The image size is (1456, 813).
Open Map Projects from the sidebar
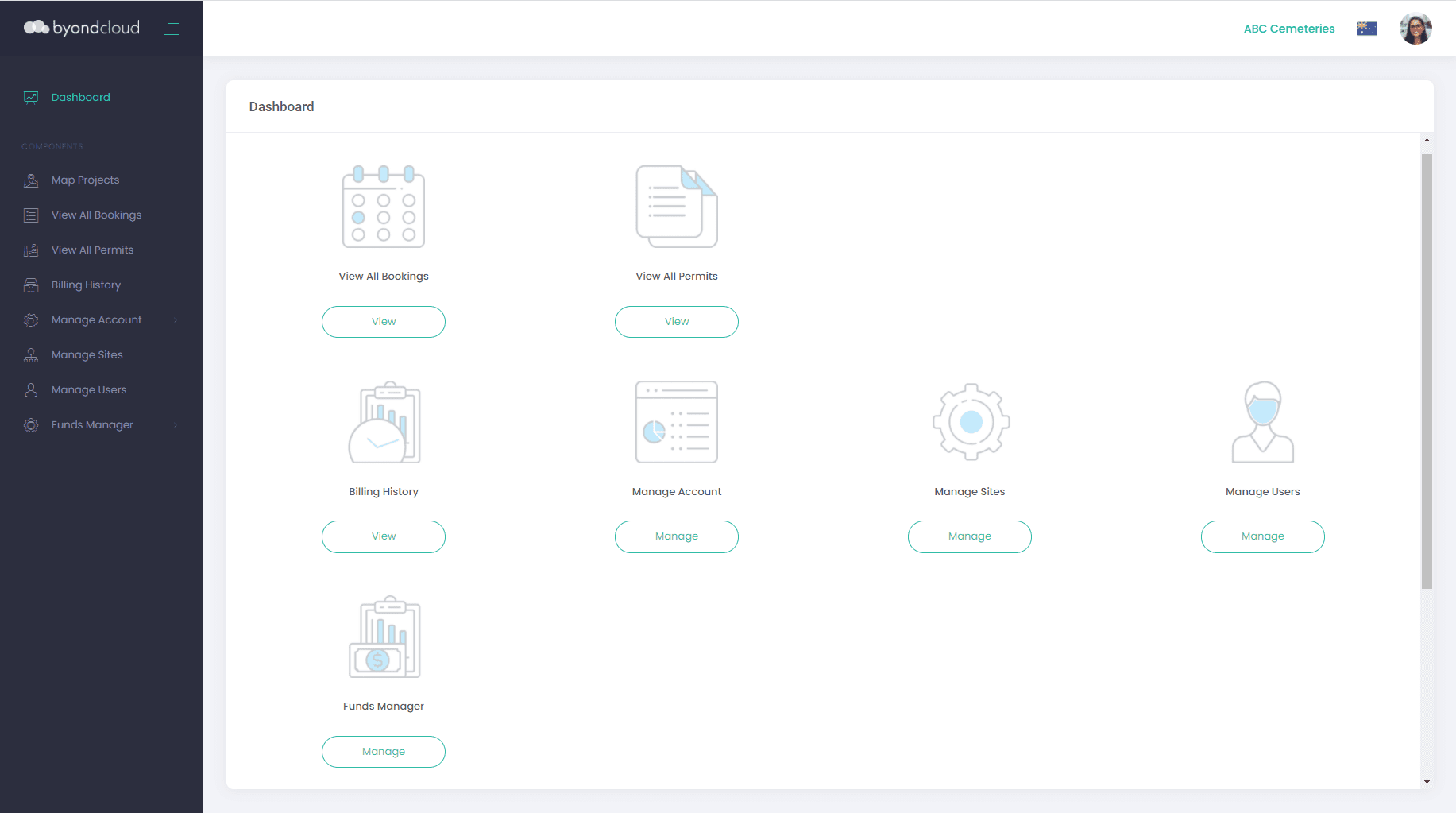pos(85,180)
